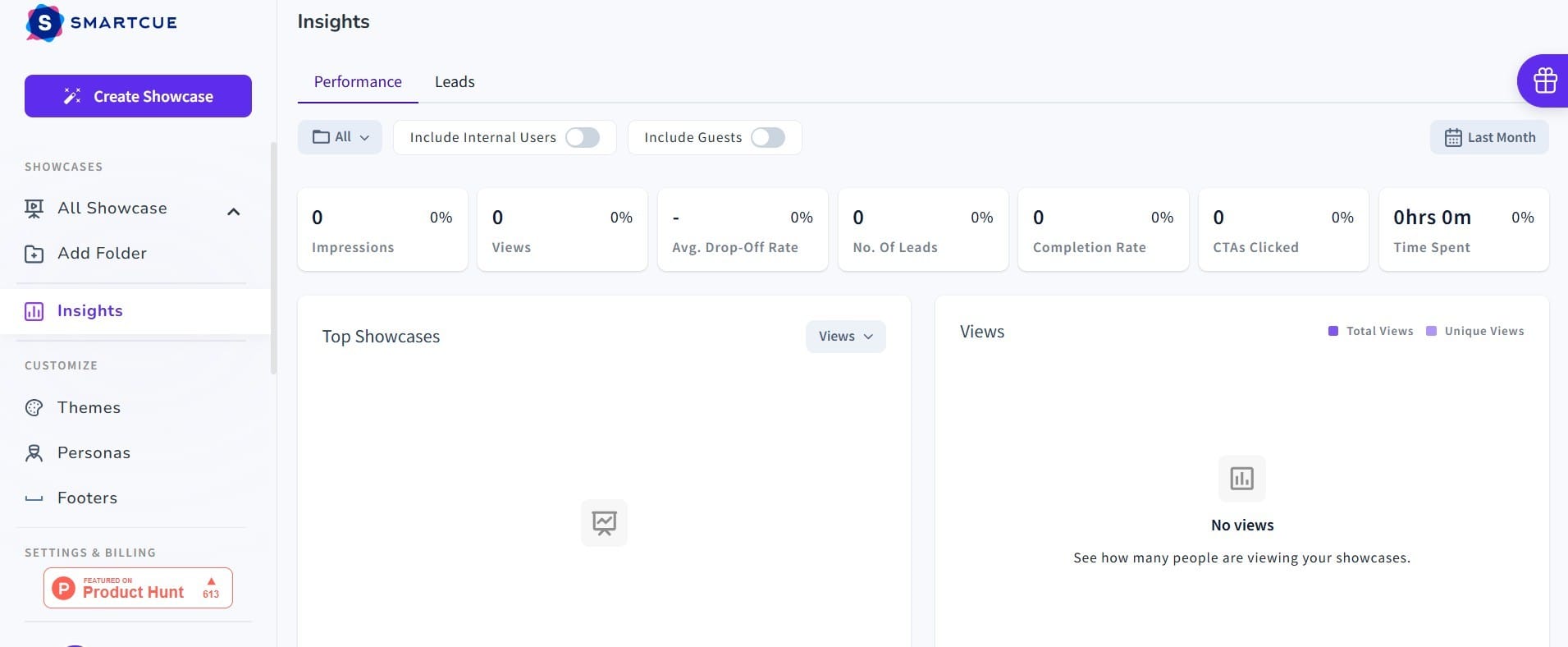This screenshot has width=1568, height=647.
Task: Click the SmartCue logo icon
Action: [x=44, y=23]
